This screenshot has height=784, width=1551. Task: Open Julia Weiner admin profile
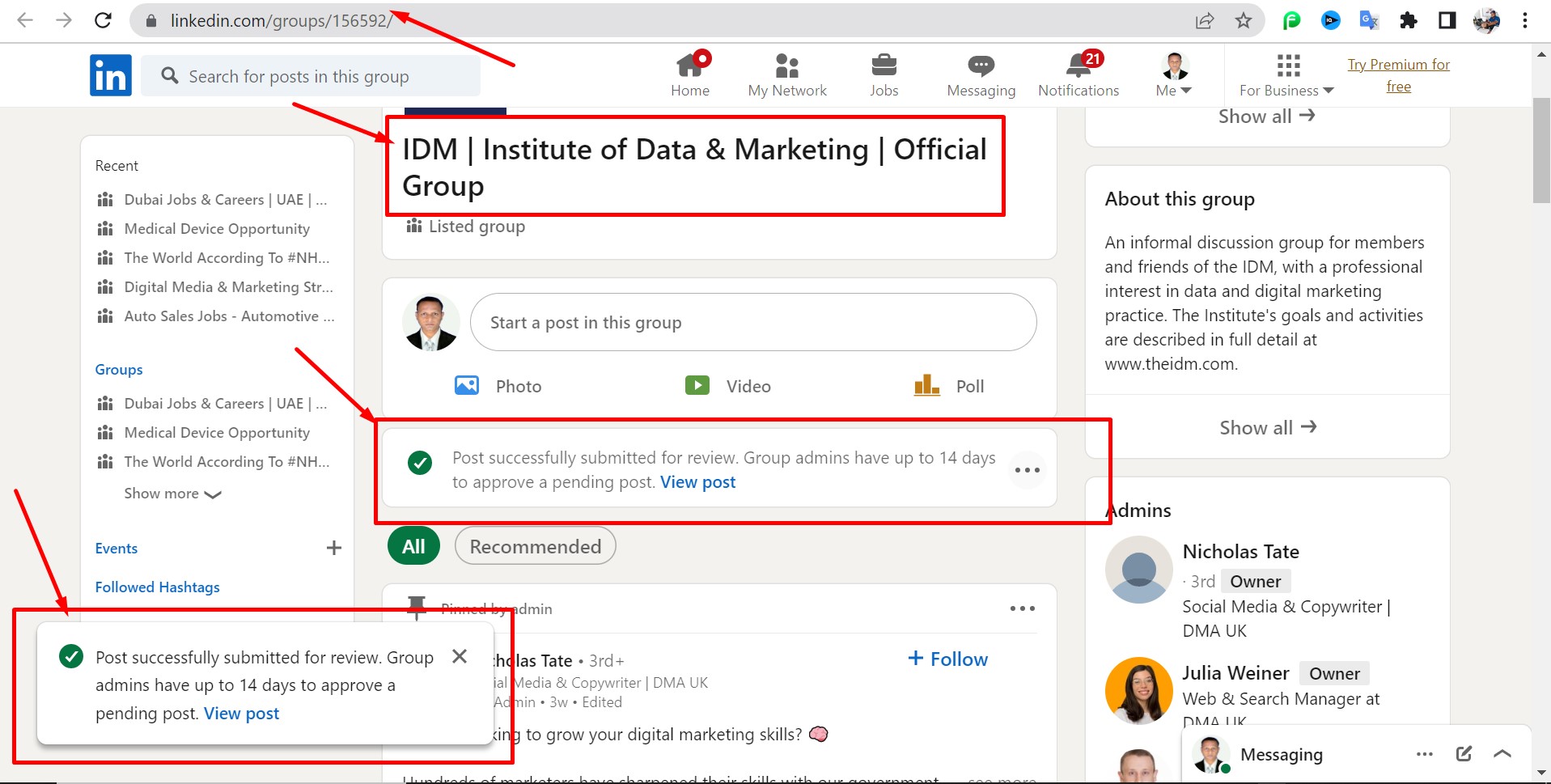1235,673
